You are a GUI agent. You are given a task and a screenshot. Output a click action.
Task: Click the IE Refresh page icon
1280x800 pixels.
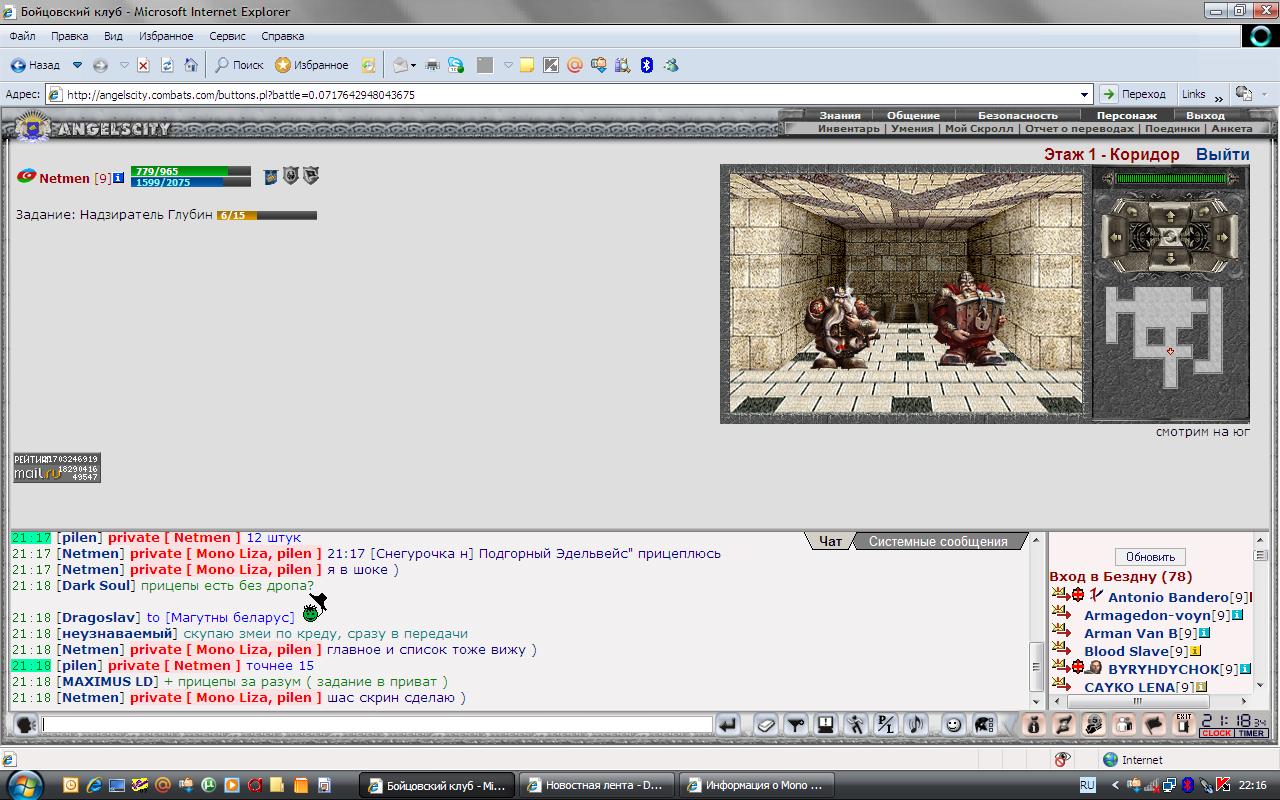pyautogui.click(x=167, y=65)
